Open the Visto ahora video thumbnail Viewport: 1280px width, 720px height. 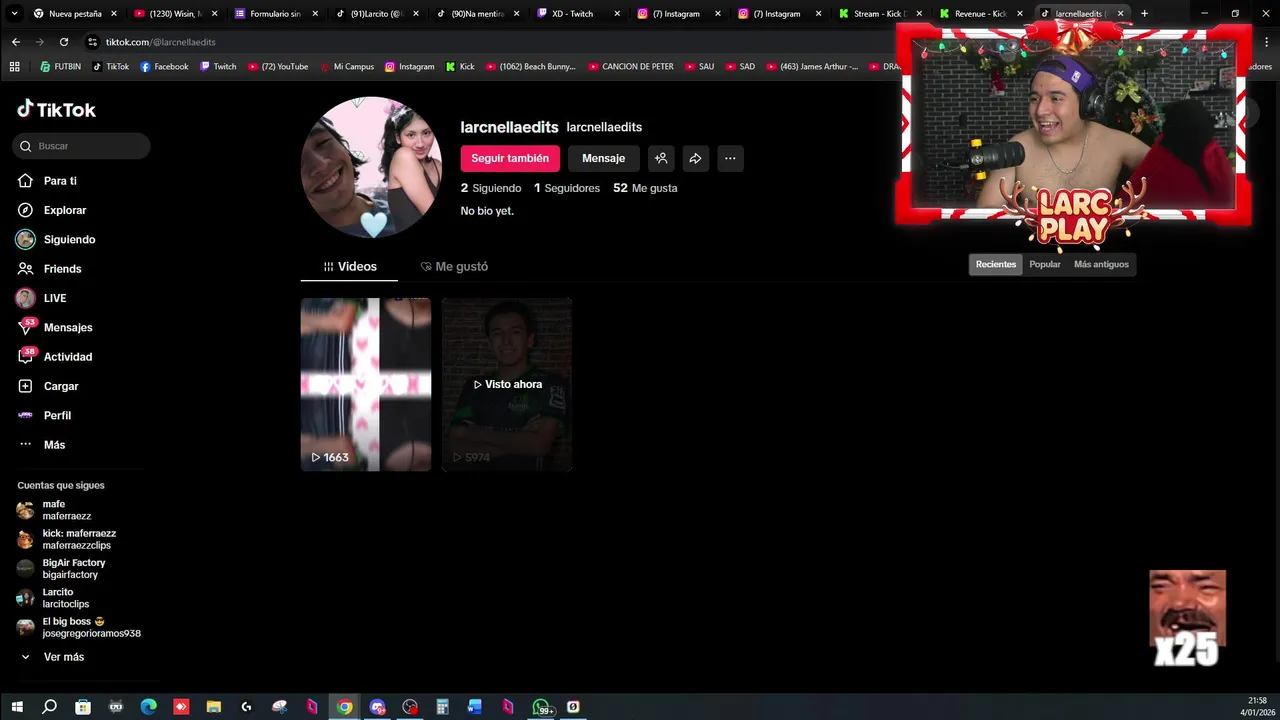click(507, 384)
